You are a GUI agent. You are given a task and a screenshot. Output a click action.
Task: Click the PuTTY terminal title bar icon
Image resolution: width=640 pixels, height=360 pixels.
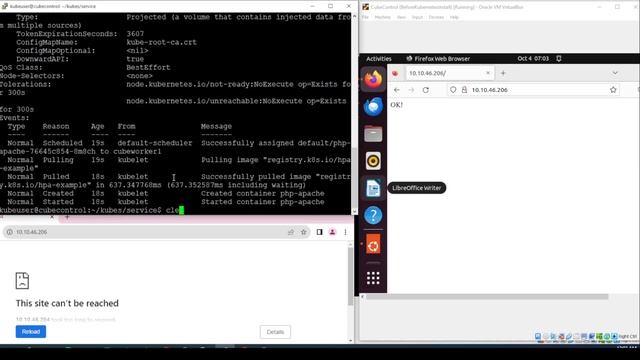(4, 6)
